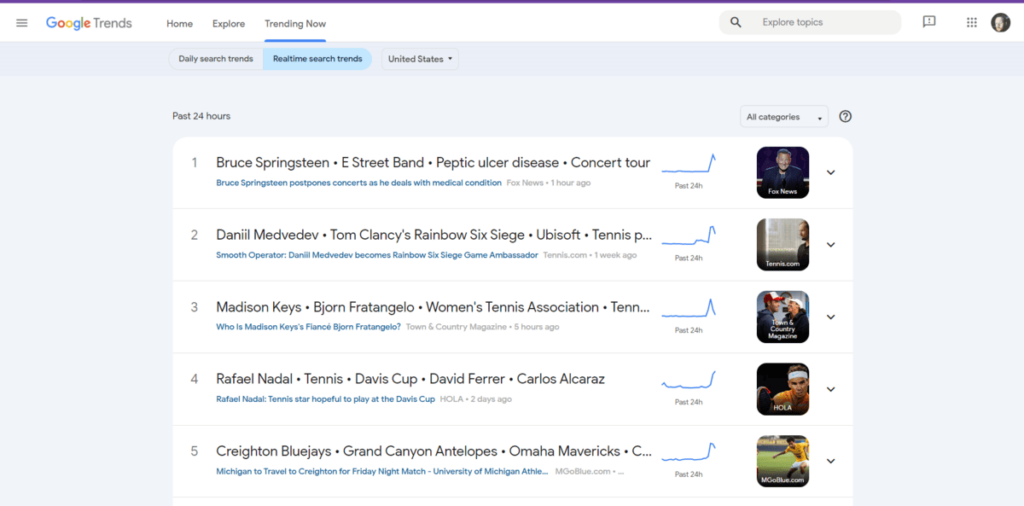The height and width of the screenshot is (506, 1024).
Task: Open the All categories dropdown
Action: [784, 117]
